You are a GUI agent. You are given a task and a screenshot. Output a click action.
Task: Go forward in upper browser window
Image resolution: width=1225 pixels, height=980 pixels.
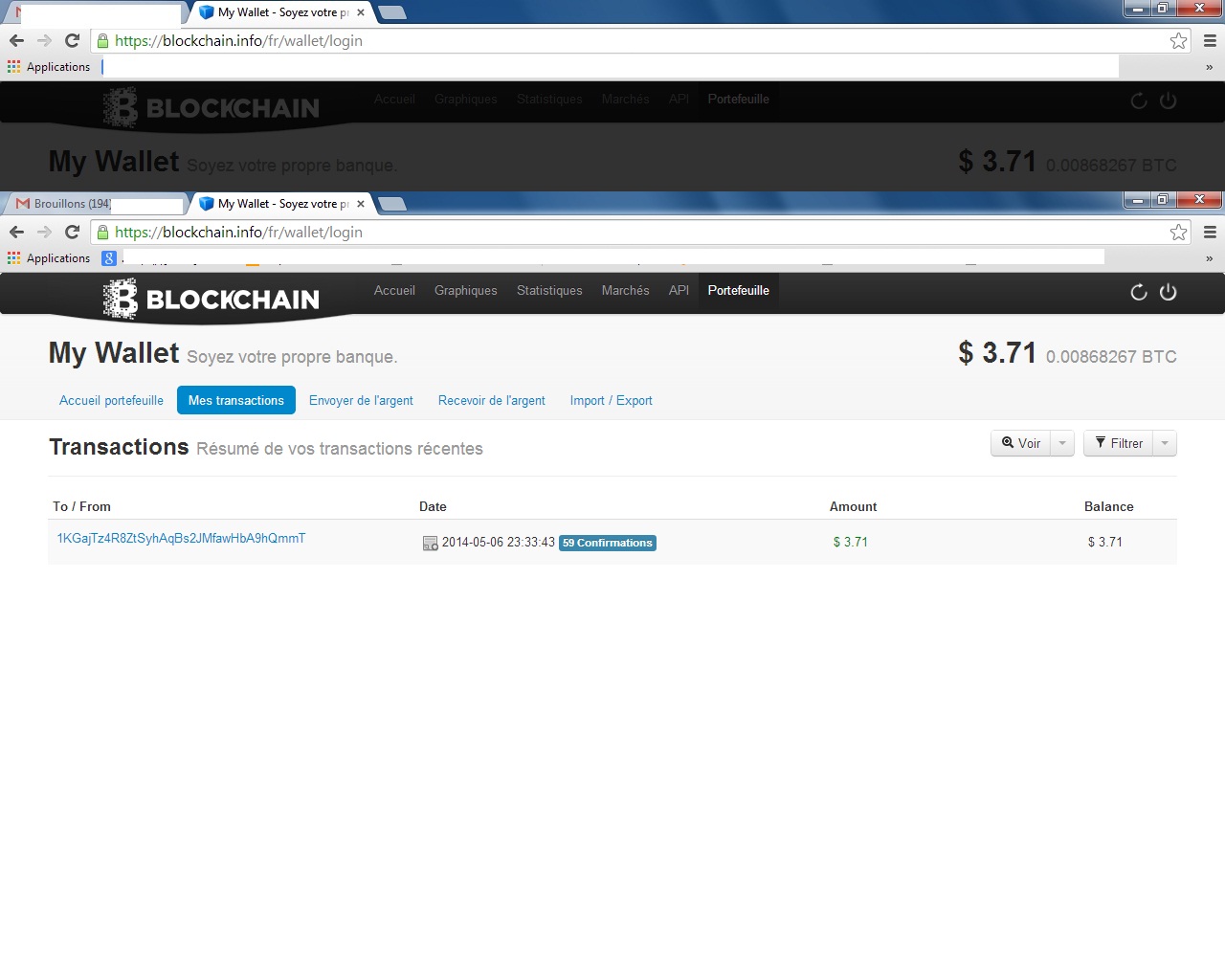pyautogui.click(x=44, y=40)
